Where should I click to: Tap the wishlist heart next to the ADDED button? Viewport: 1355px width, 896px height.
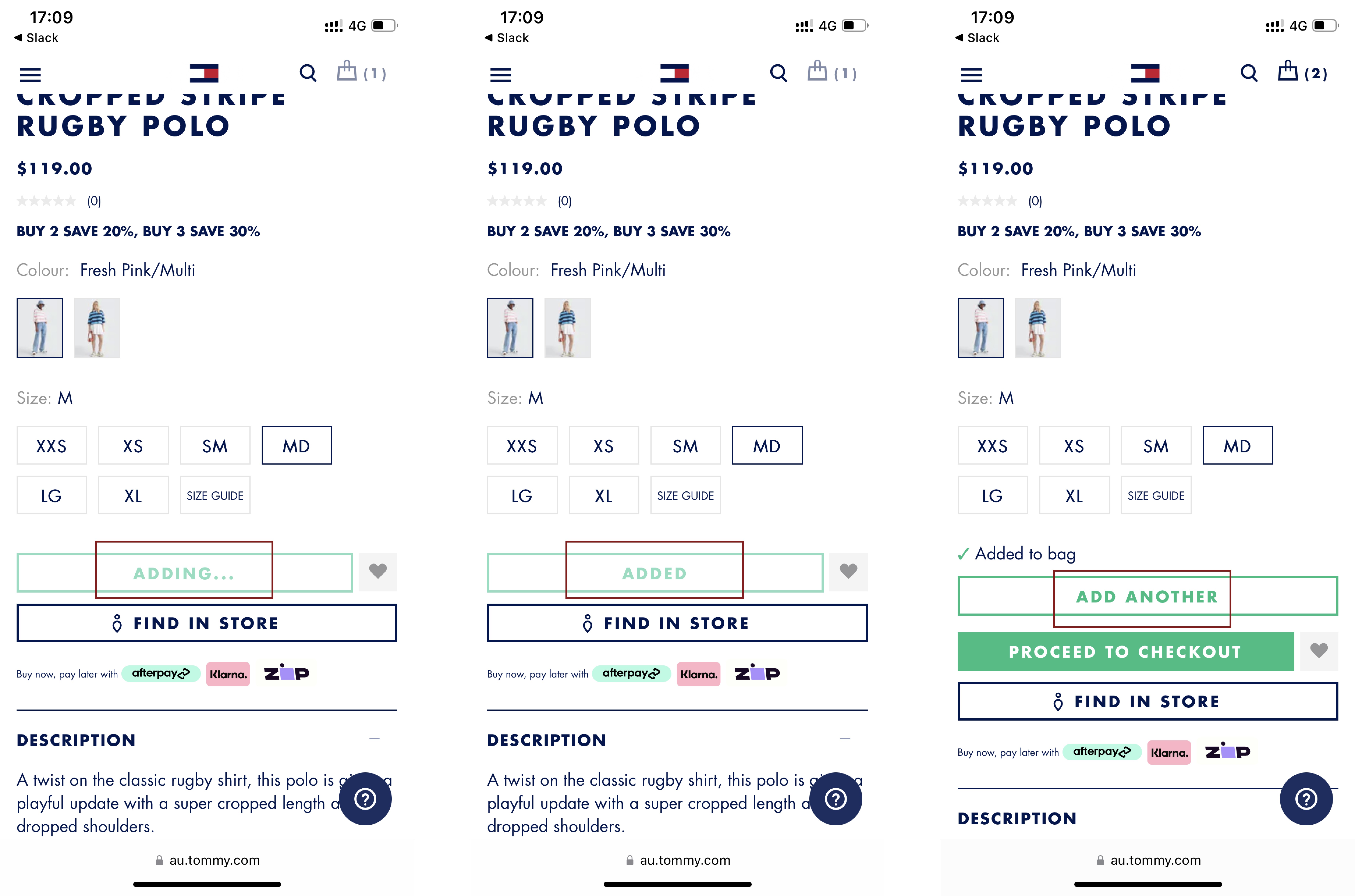848,571
